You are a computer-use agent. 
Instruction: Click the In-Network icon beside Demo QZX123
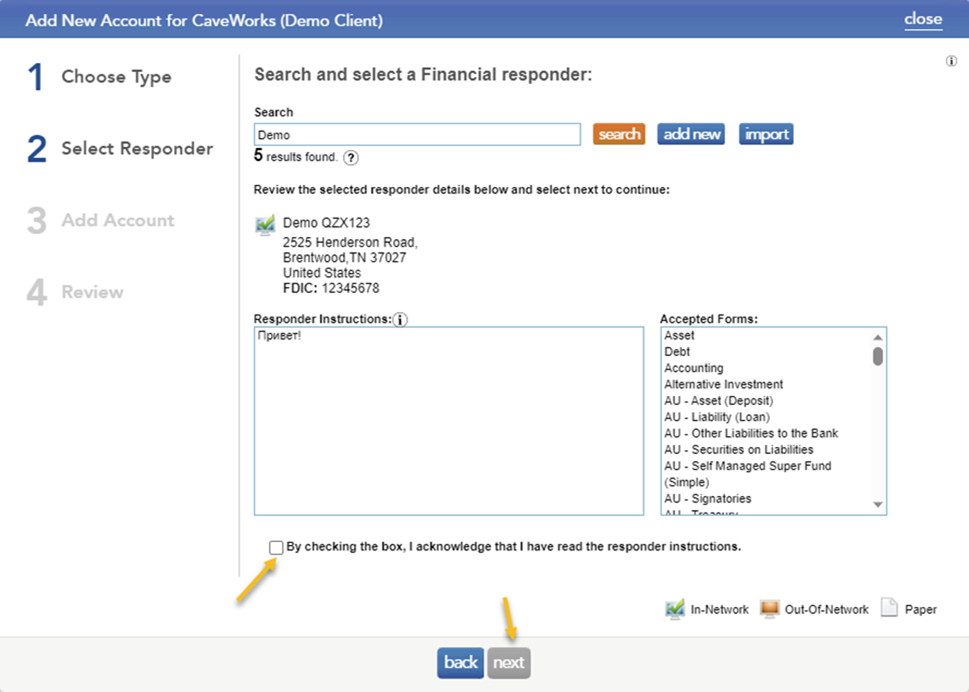(264, 224)
